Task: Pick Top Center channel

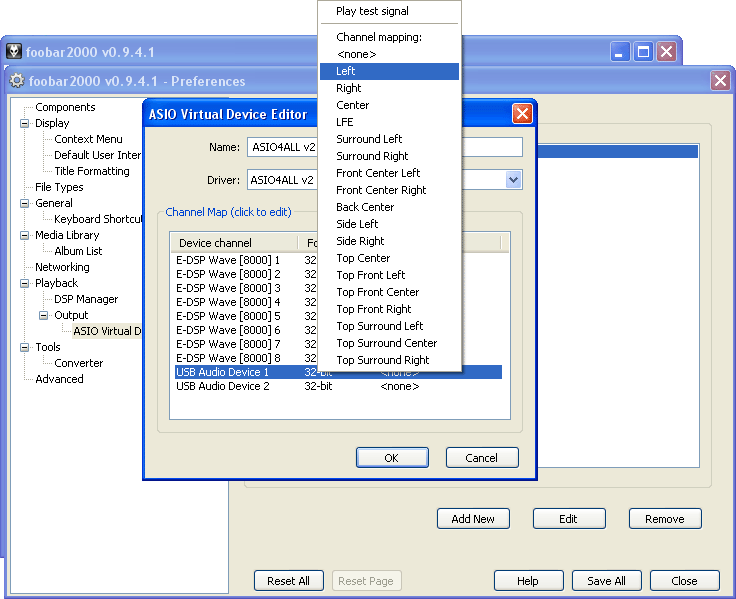Action: coord(390,258)
